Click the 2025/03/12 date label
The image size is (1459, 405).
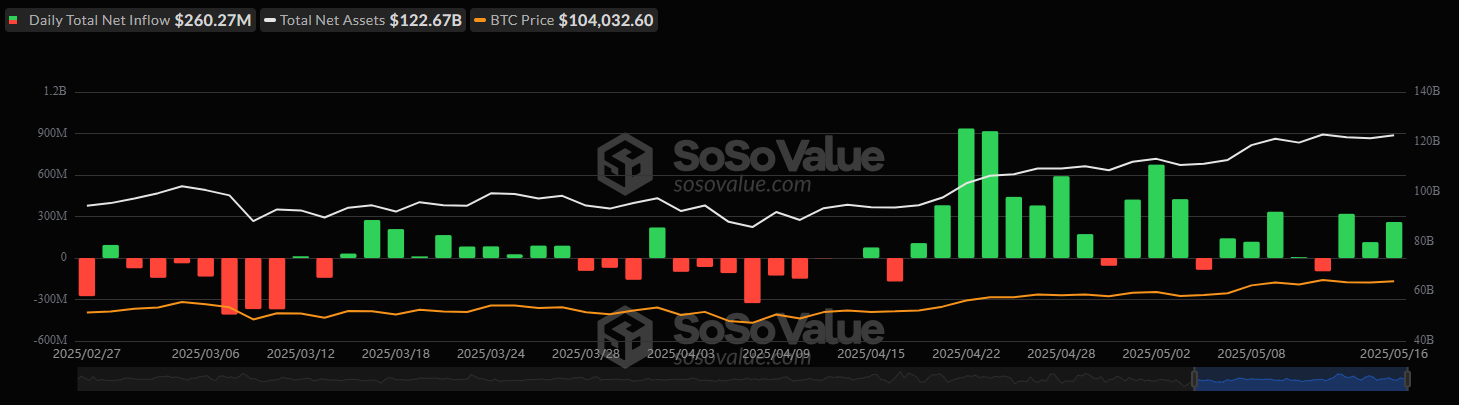point(300,354)
